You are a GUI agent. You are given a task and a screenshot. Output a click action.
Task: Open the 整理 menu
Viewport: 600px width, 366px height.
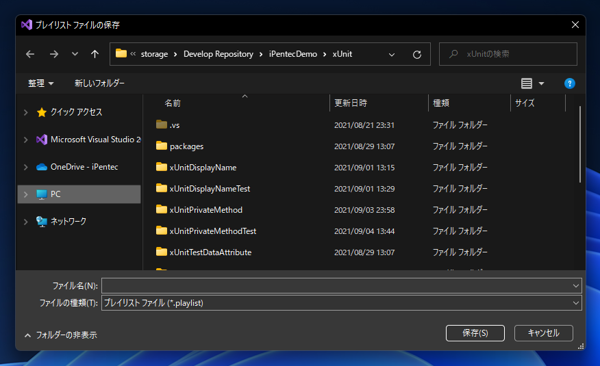(41, 83)
